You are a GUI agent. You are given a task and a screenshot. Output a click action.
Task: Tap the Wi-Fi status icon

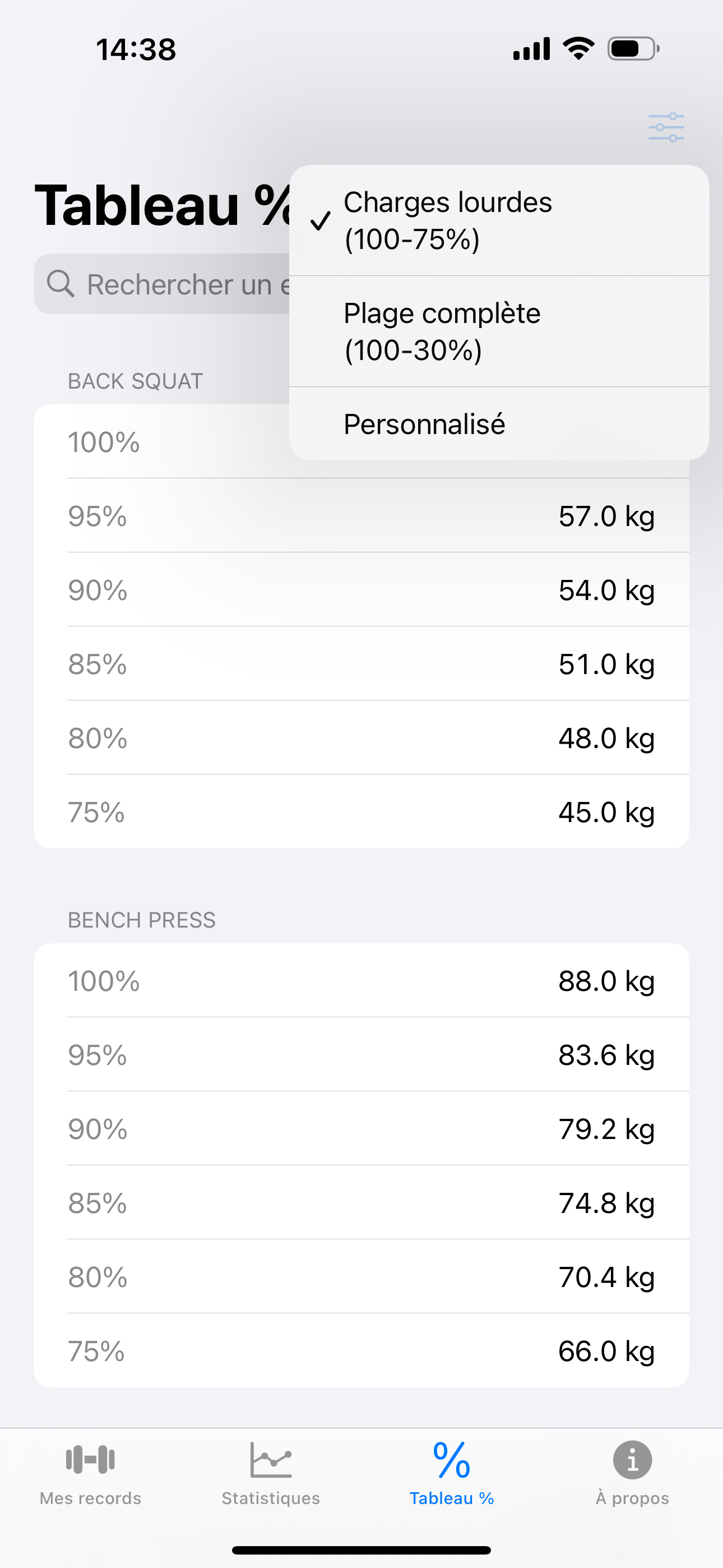pyautogui.click(x=579, y=48)
